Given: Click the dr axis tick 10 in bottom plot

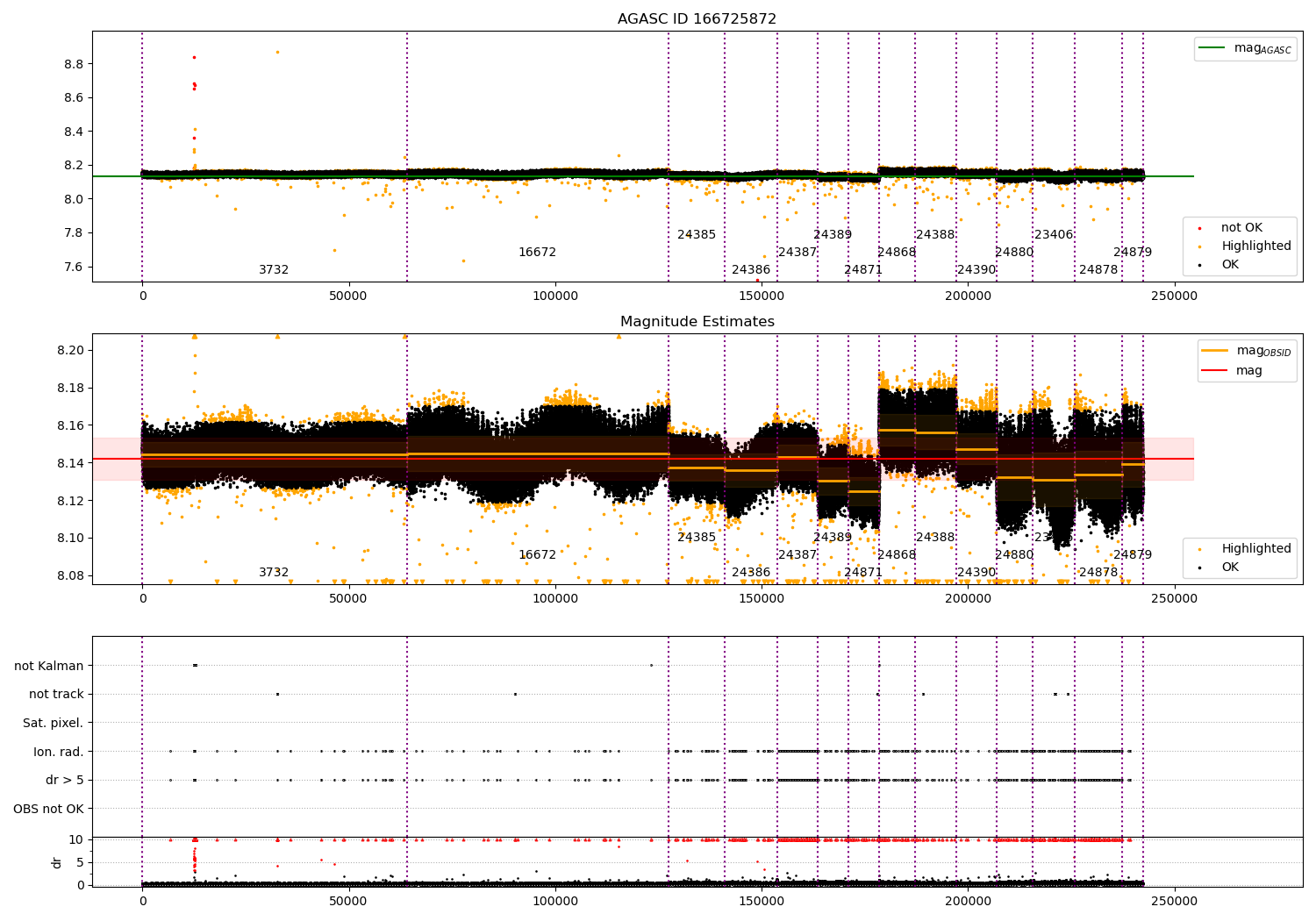Looking at the screenshot, I should tap(76, 839).
